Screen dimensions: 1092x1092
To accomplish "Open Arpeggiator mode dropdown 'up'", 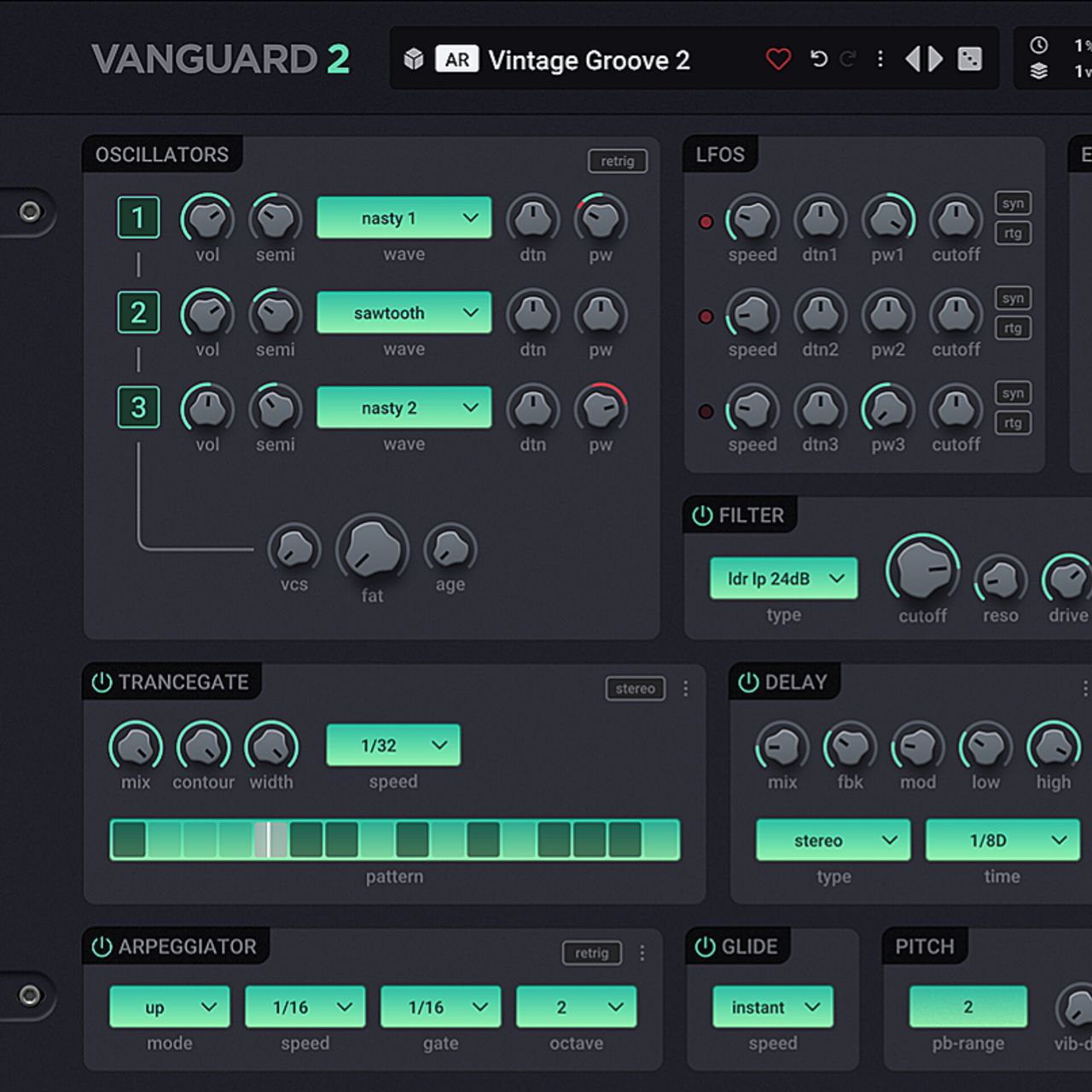I will 170,1007.
